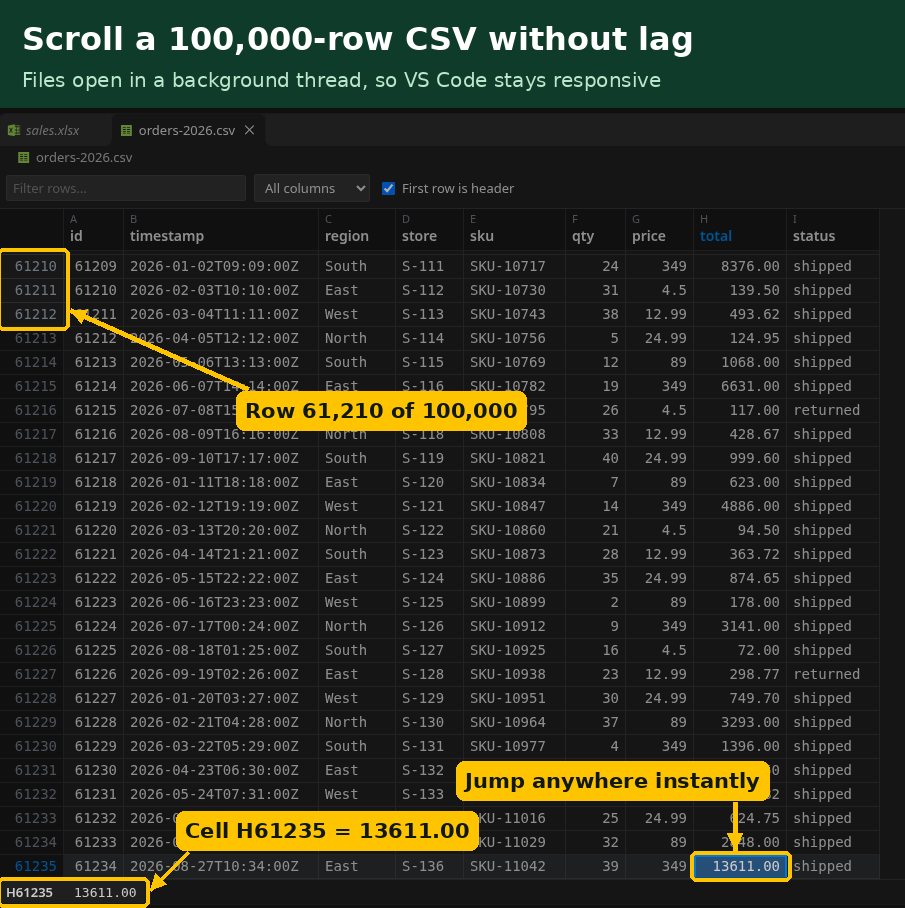This screenshot has height=908, width=905.
Task: Click sku cell SKU-10834
Action: [x=514, y=482]
